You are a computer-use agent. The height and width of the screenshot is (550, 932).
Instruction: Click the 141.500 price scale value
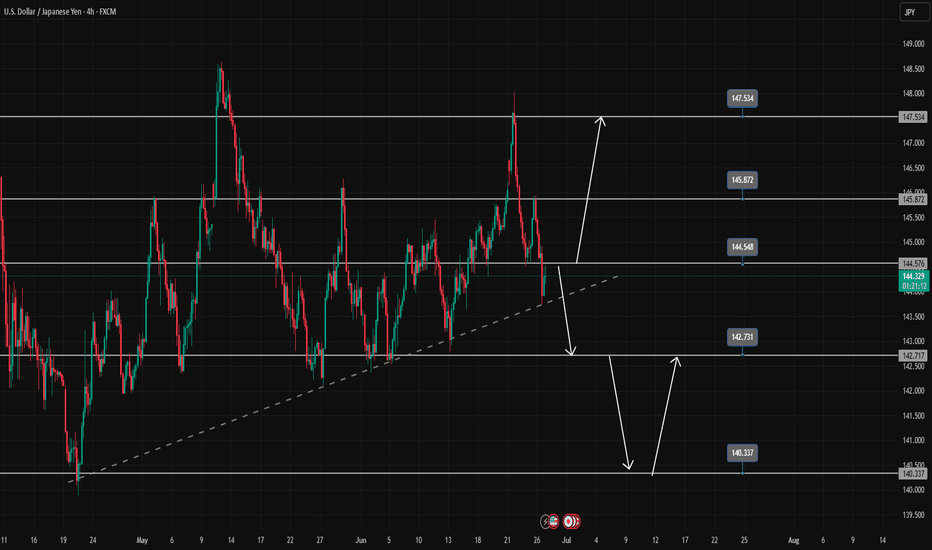914,416
